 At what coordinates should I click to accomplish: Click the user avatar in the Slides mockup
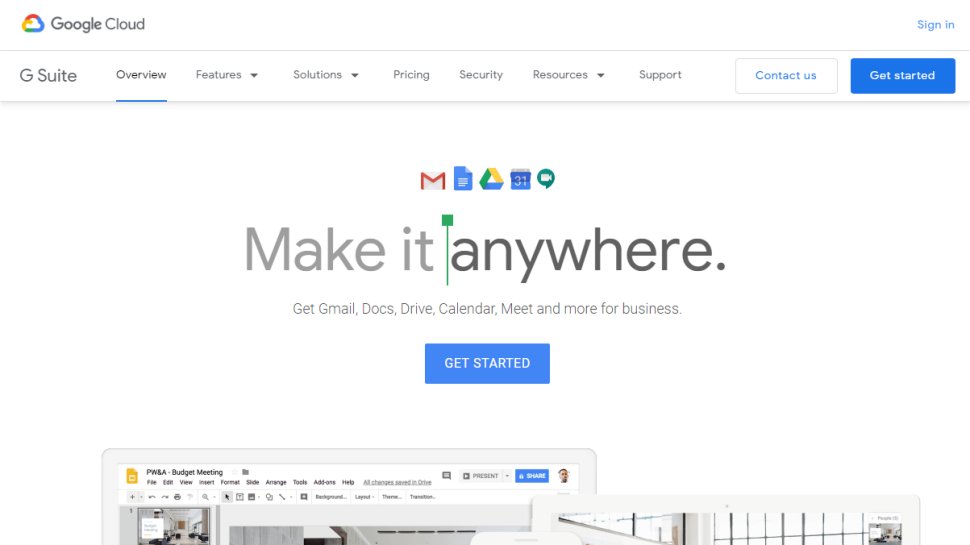(564, 476)
